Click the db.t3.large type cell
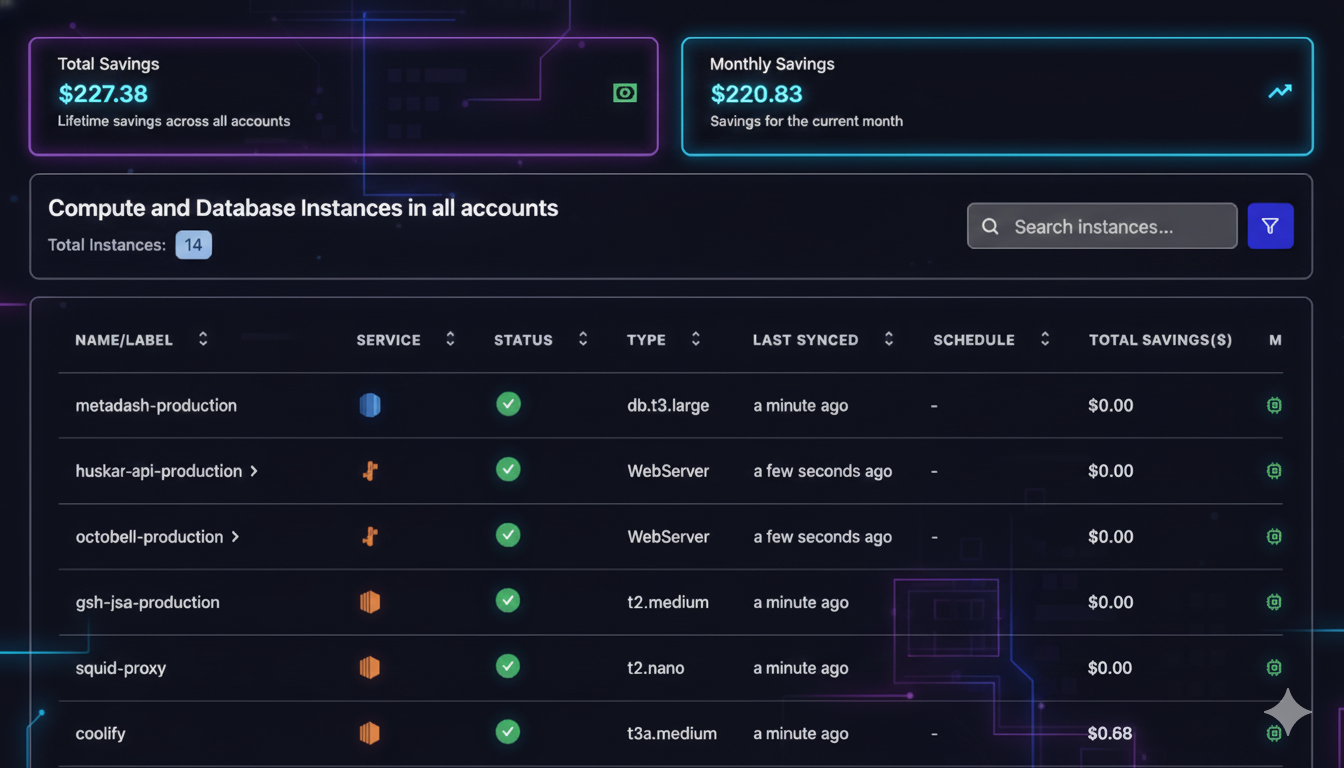This screenshot has height=768, width=1344. tap(668, 406)
